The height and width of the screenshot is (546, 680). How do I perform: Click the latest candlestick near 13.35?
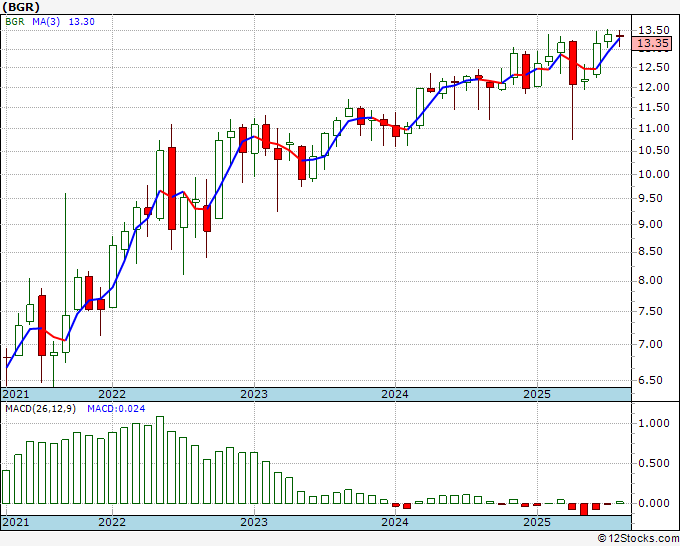coord(620,36)
